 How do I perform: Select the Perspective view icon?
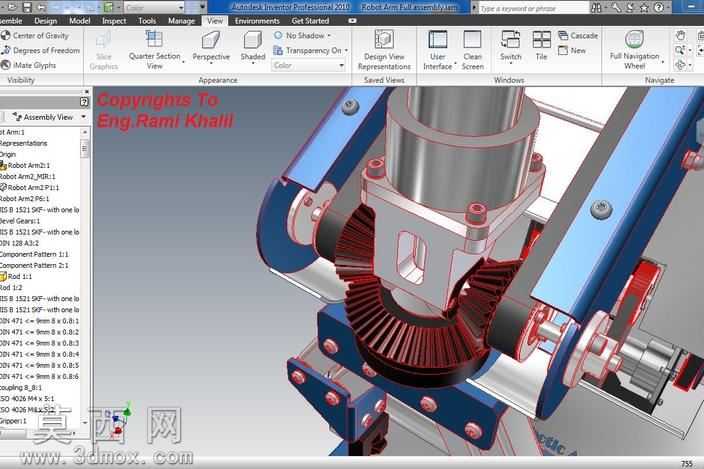(211, 40)
